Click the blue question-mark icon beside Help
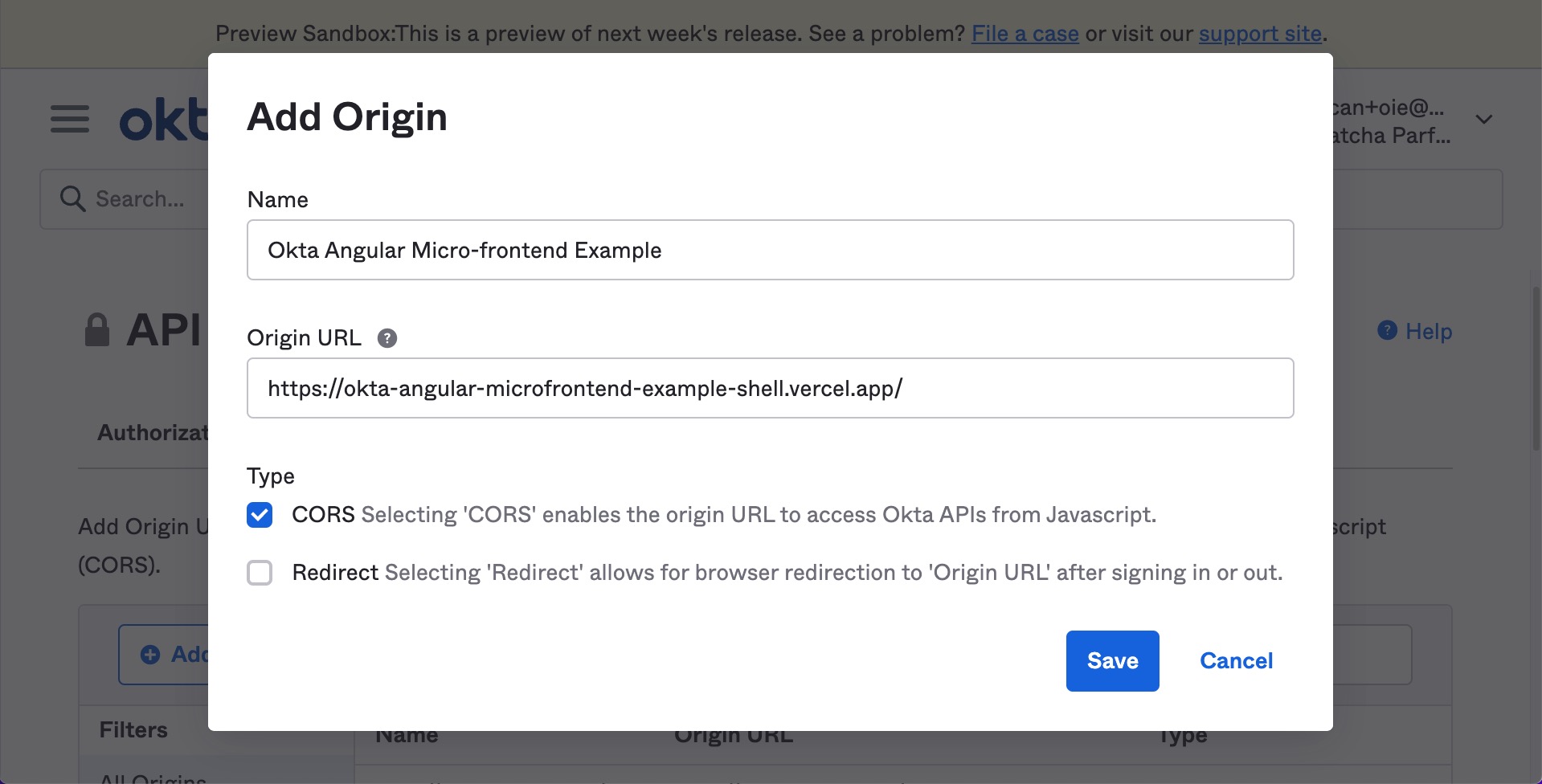 click(x=1387, y=330)
